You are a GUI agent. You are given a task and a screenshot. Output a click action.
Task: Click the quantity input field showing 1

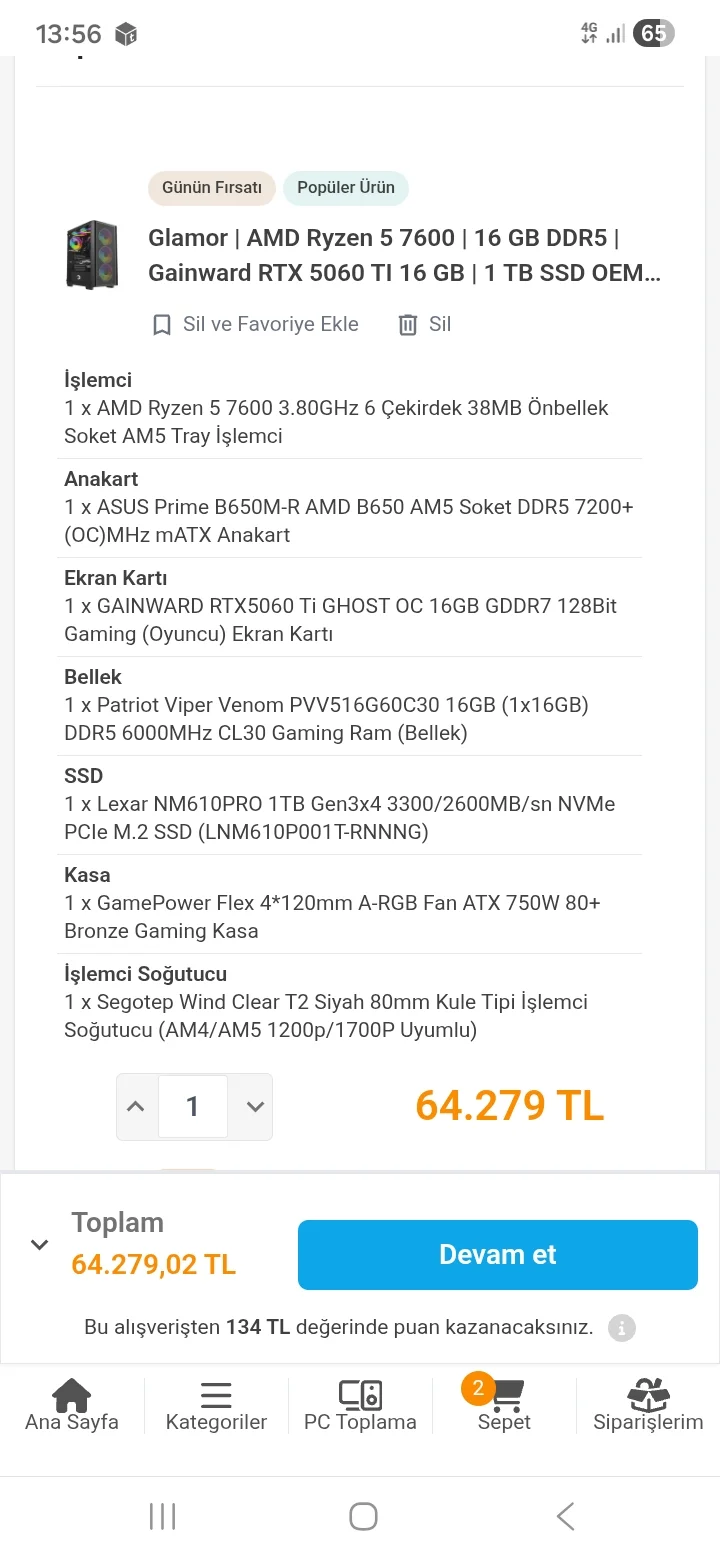(193, 1107)
